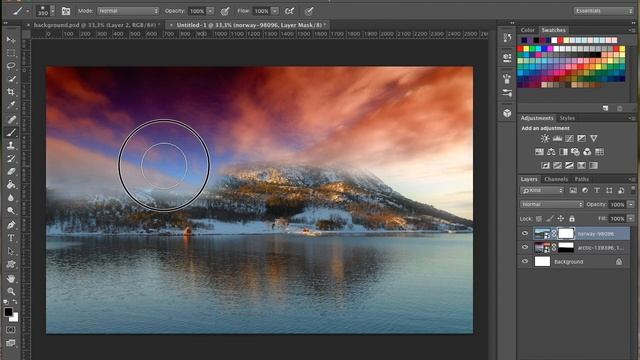Click the Levels adjustment icon
Viewport: 640px width, 360px height.
[557, 138]
